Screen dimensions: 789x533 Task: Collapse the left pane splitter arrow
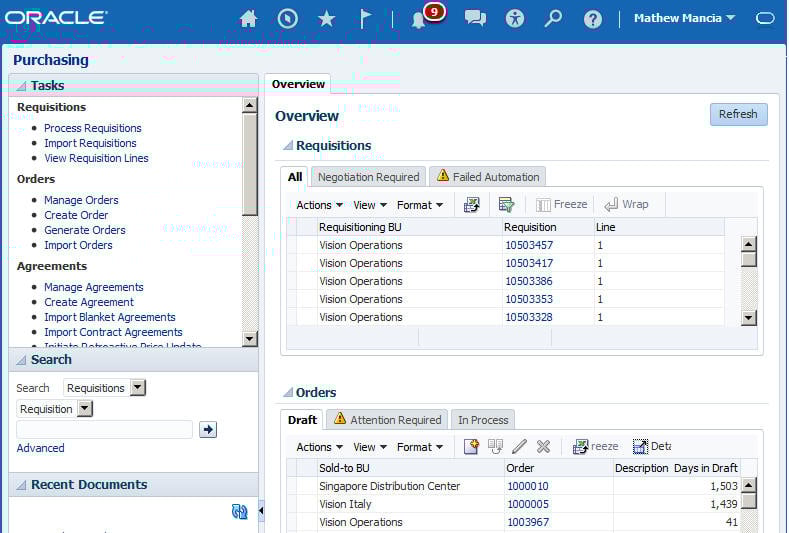(261, 510)
